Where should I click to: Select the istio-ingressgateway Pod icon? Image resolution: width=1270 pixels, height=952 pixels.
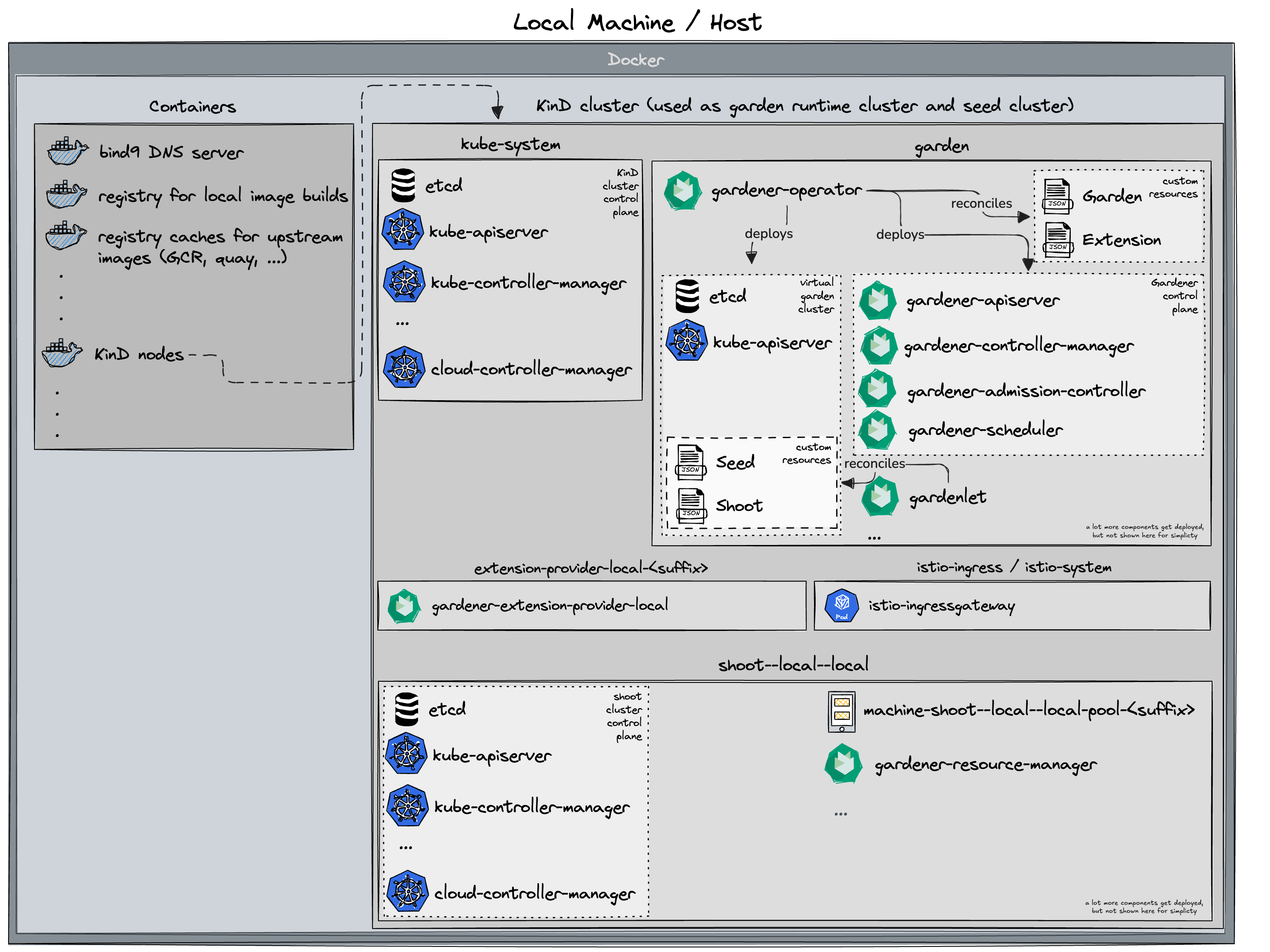click(x=842, y=605)
